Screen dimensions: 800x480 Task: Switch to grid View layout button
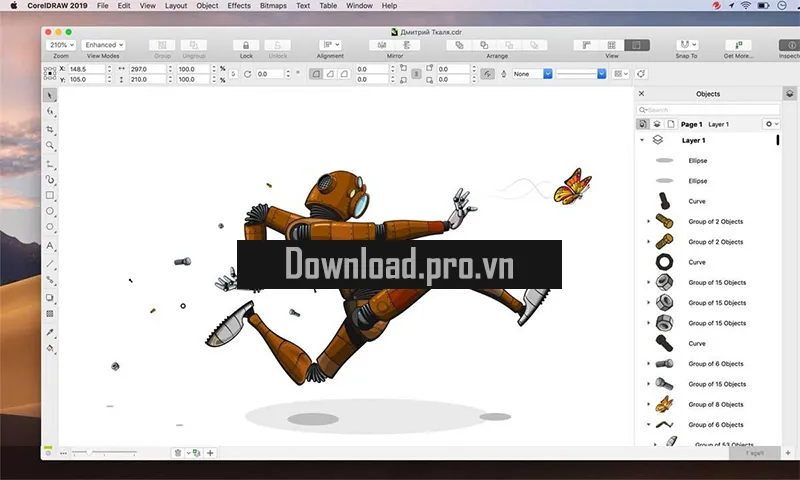pyautogui.click(x=611, y=45)
